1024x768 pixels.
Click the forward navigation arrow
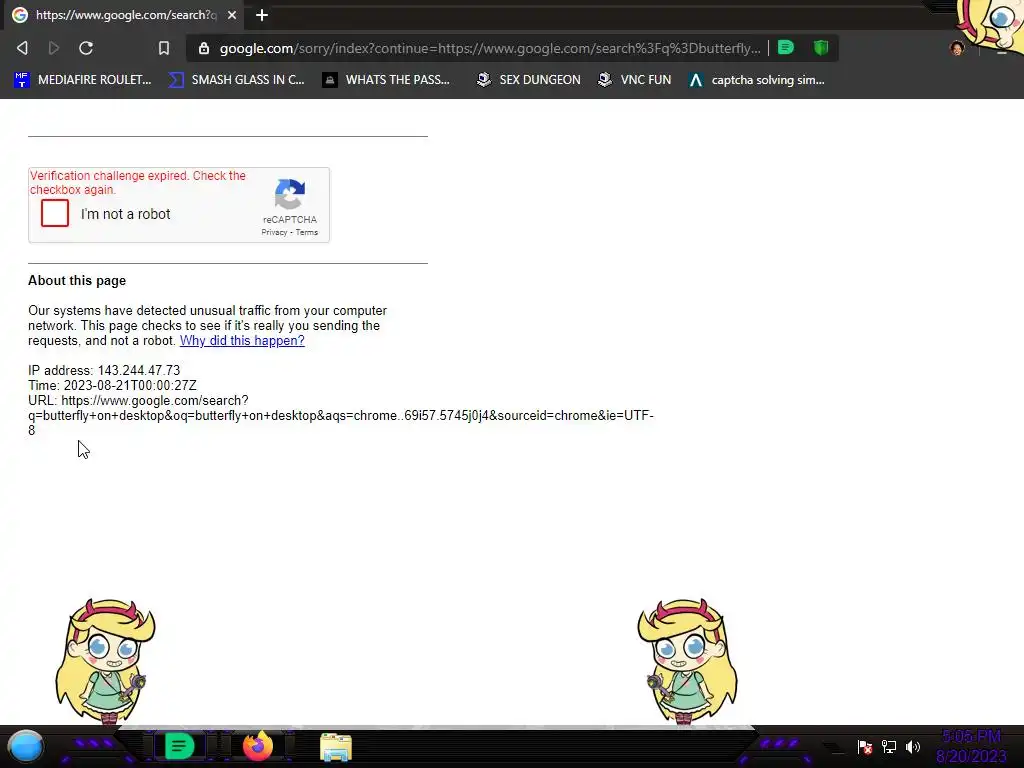[x=54, y=48]
